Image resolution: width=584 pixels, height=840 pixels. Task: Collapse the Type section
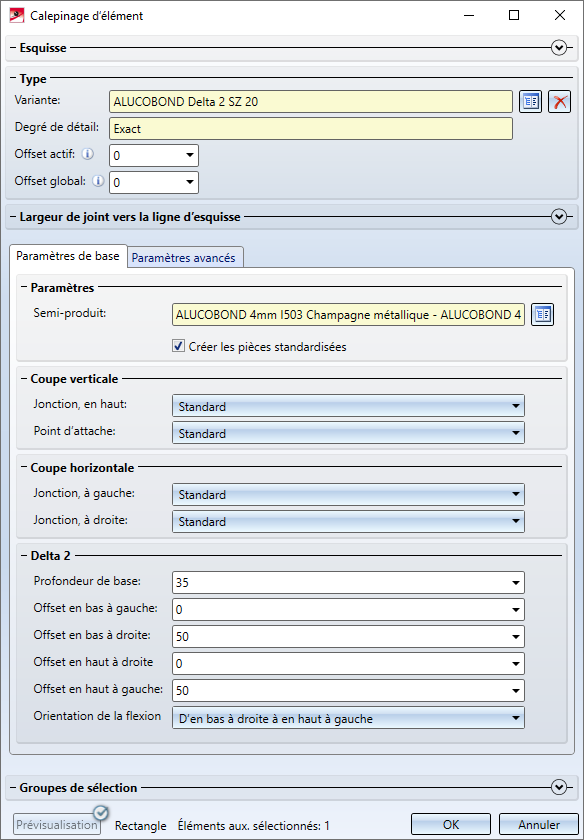click(14, 79)
